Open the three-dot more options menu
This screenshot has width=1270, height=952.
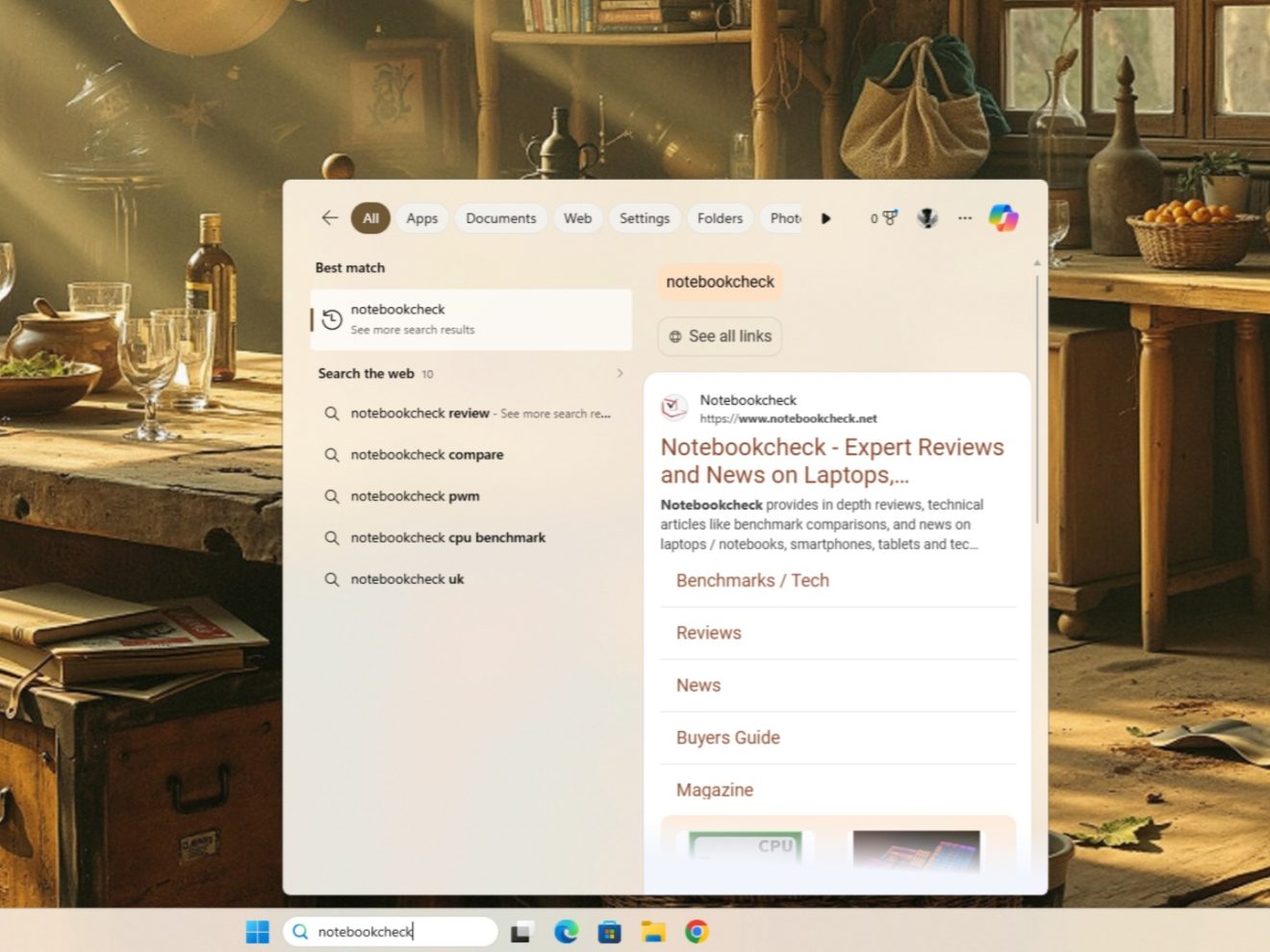(965, 218)
